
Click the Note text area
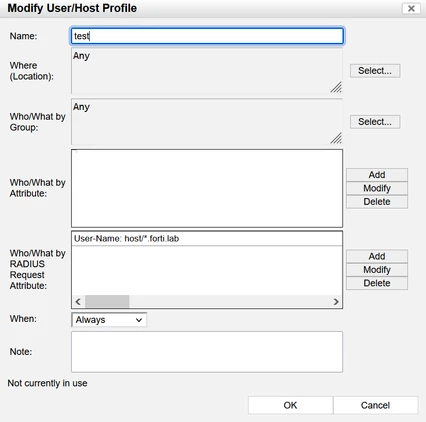(x=207, y=352)
